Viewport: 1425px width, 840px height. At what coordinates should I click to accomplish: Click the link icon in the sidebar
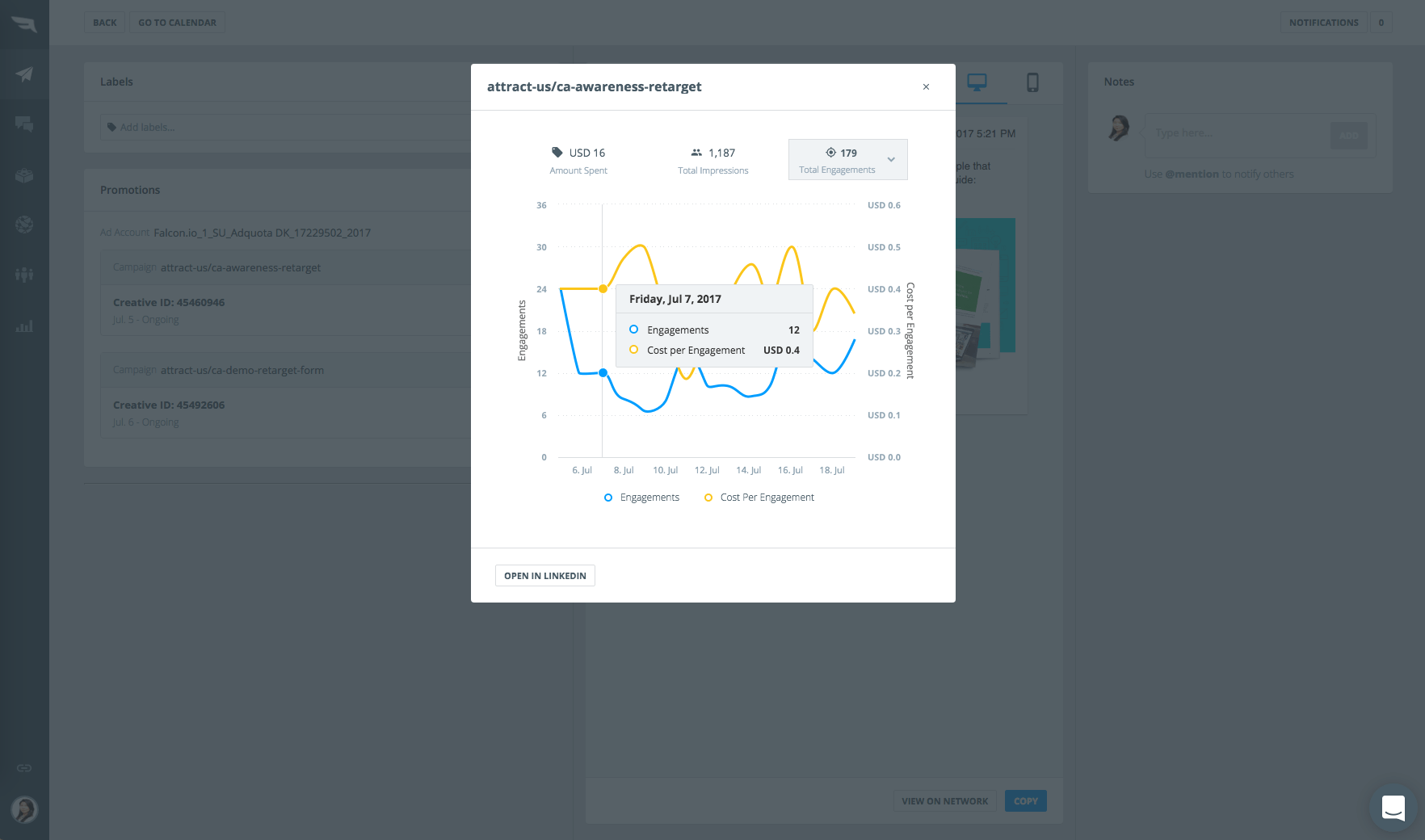tap(24, 768)
